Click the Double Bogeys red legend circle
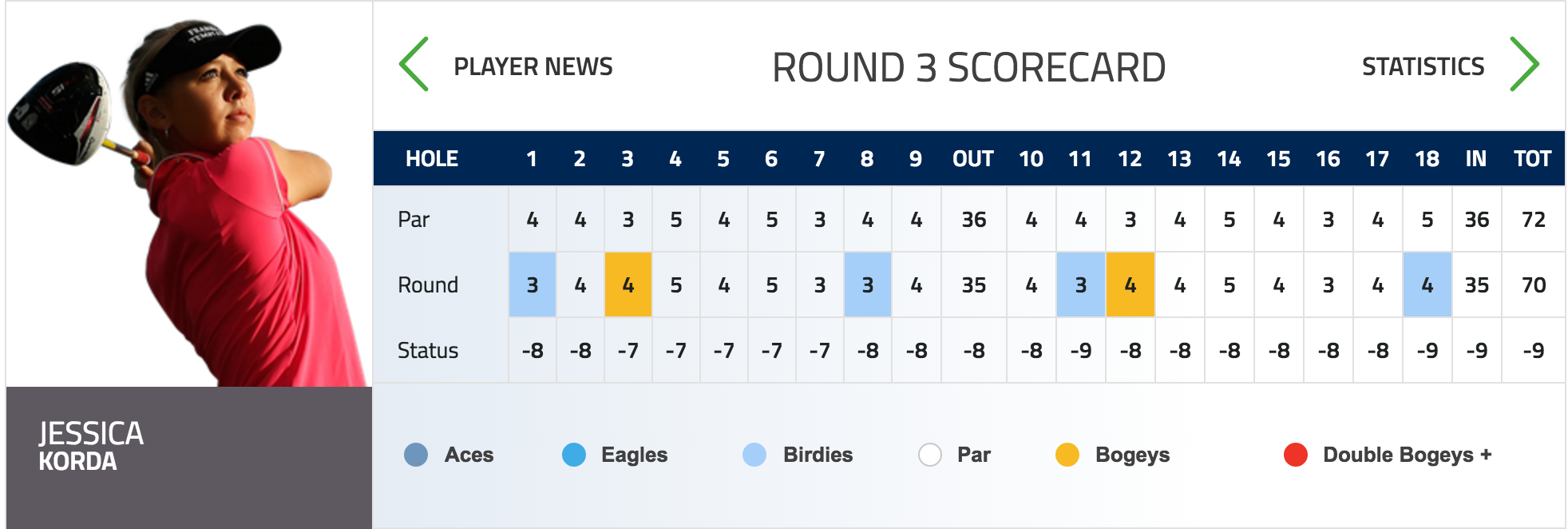Viewport: 1568px width, 529px height. (x=1296, y=455)
